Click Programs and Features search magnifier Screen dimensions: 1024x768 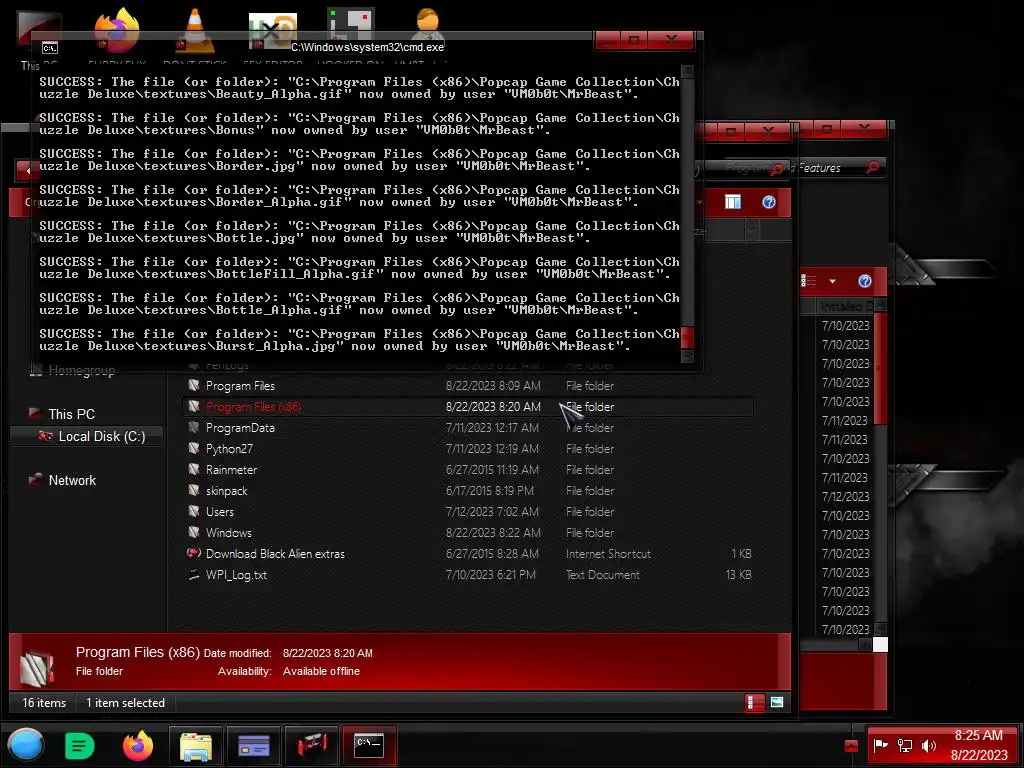(872, 168)
